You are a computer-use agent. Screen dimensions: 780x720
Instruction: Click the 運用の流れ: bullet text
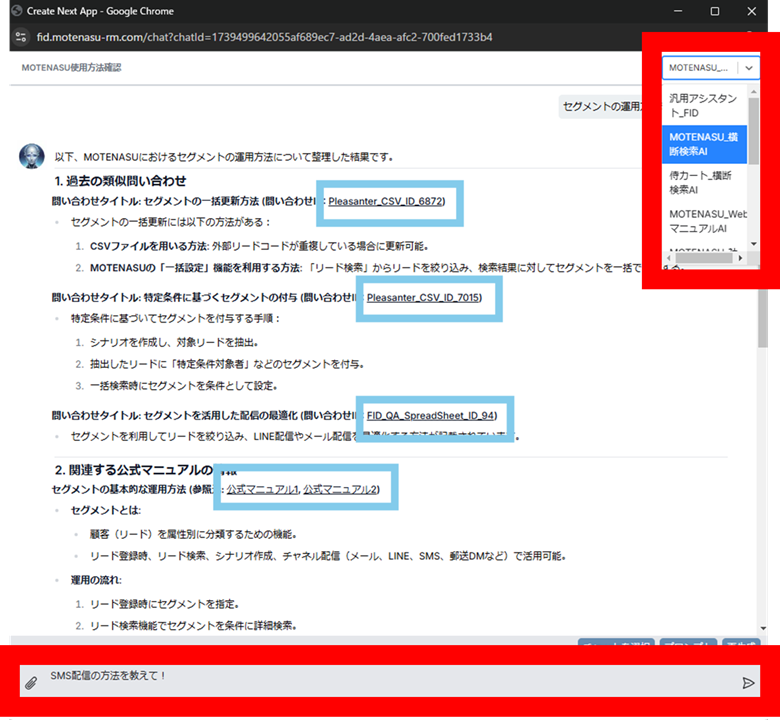coord(97,580)
